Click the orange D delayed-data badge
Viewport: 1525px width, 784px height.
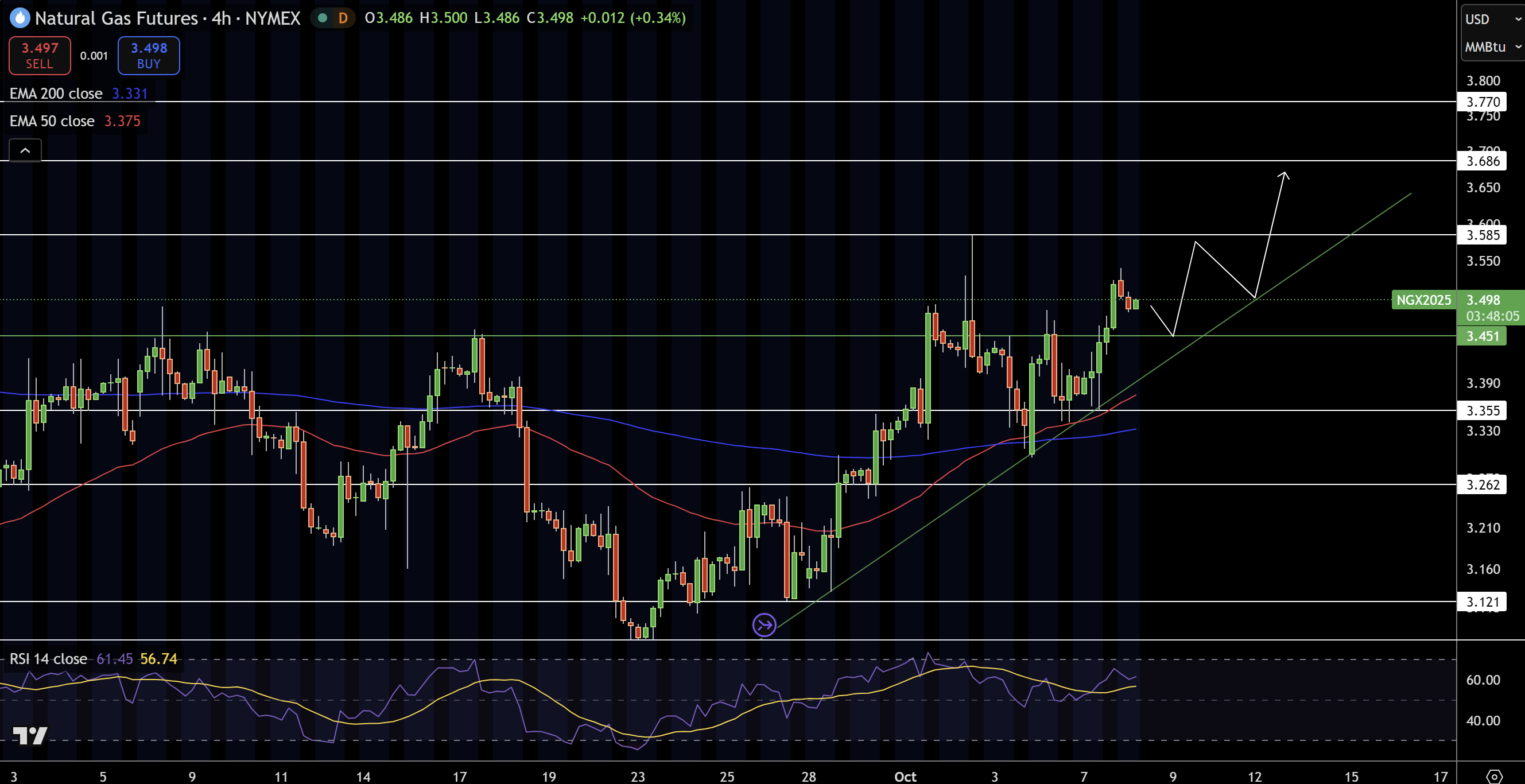tap(343, 18)
